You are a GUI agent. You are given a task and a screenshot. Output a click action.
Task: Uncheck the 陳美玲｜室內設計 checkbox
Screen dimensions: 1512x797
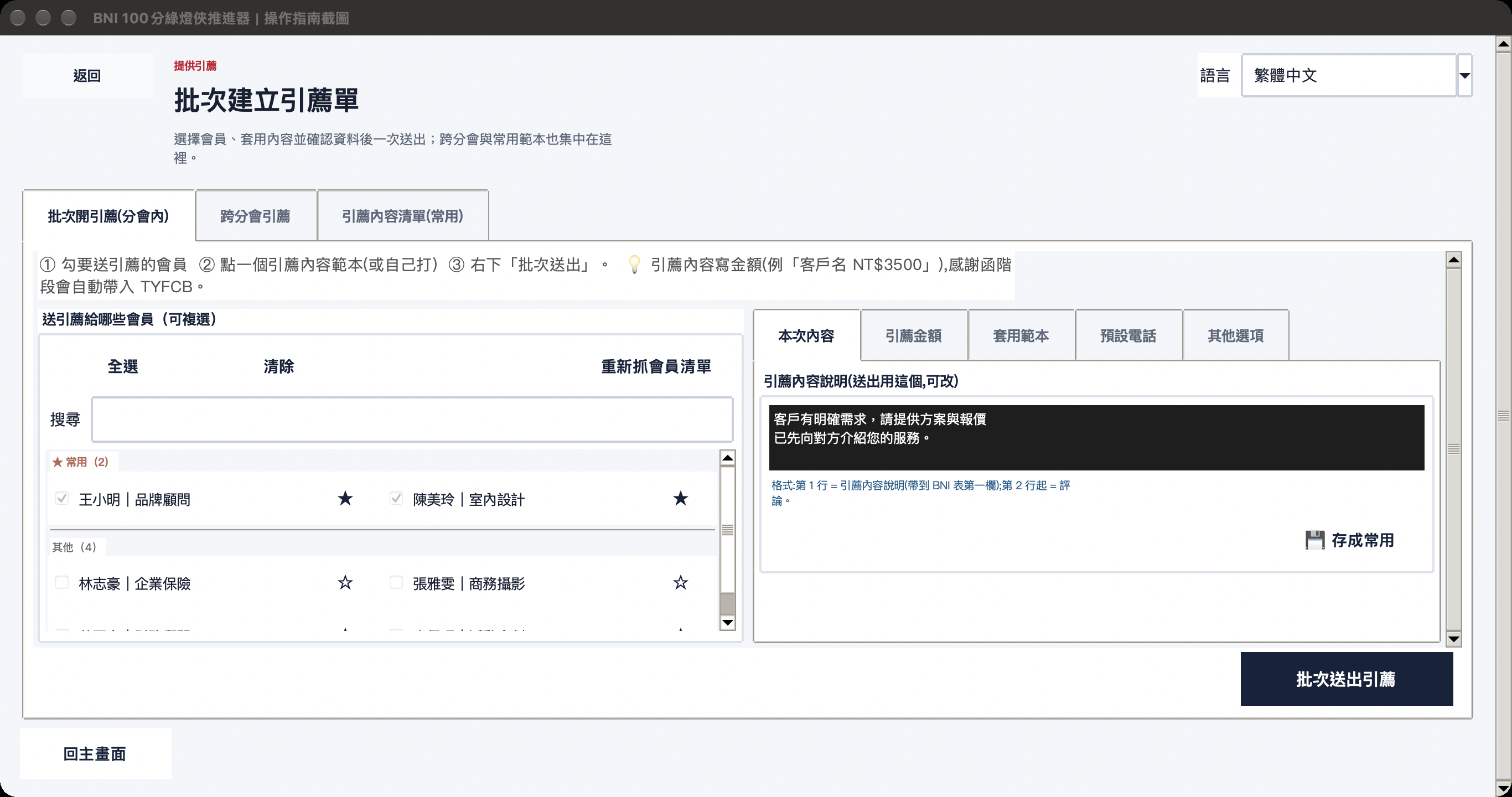pos(396,499)
